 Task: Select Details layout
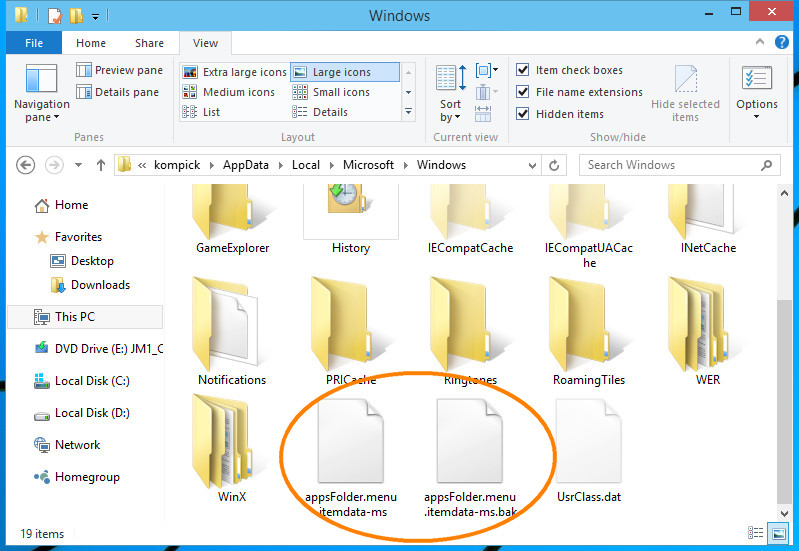pos(320,112)
